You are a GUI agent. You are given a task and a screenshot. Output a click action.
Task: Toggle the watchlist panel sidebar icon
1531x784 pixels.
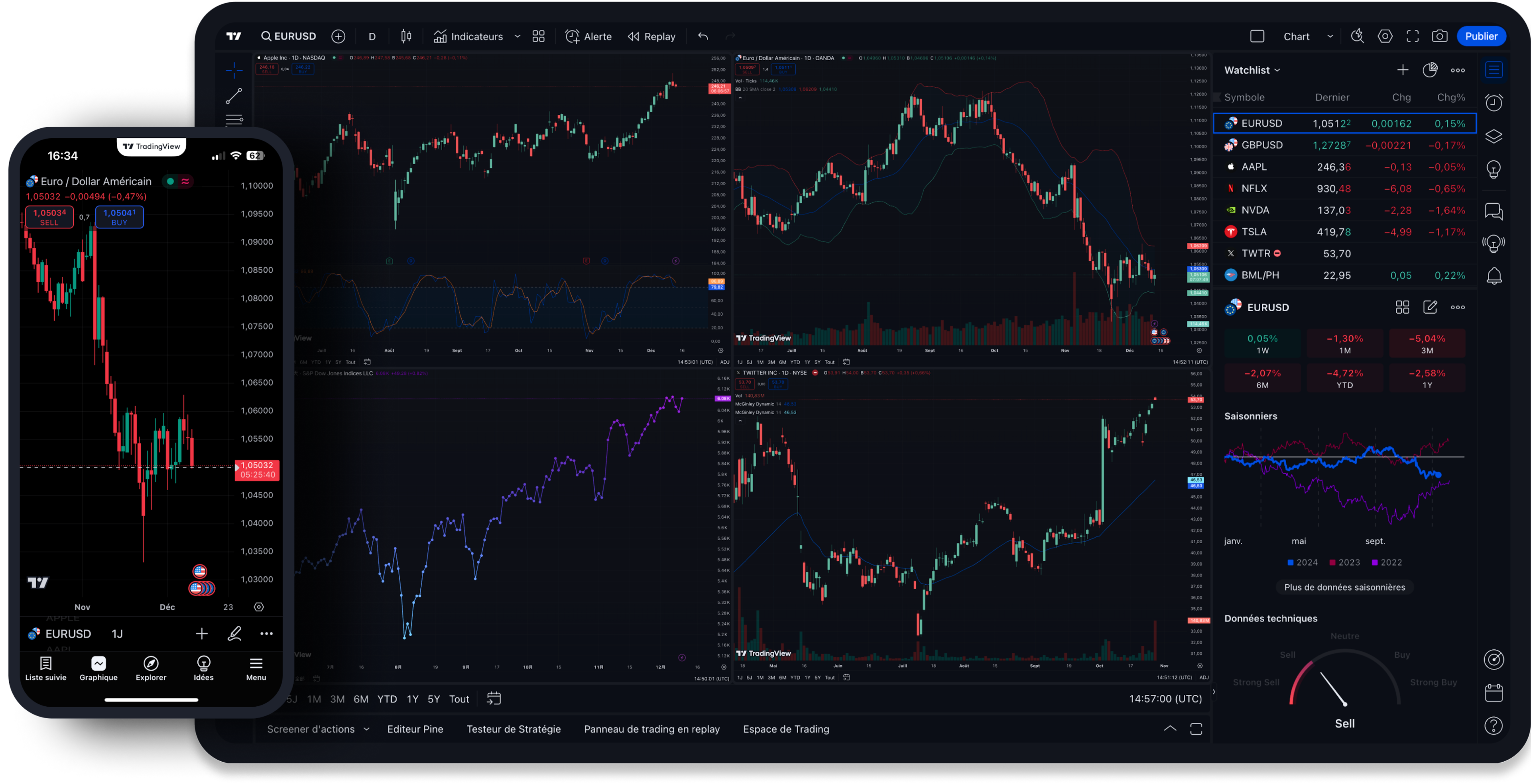pos(1494,70)
